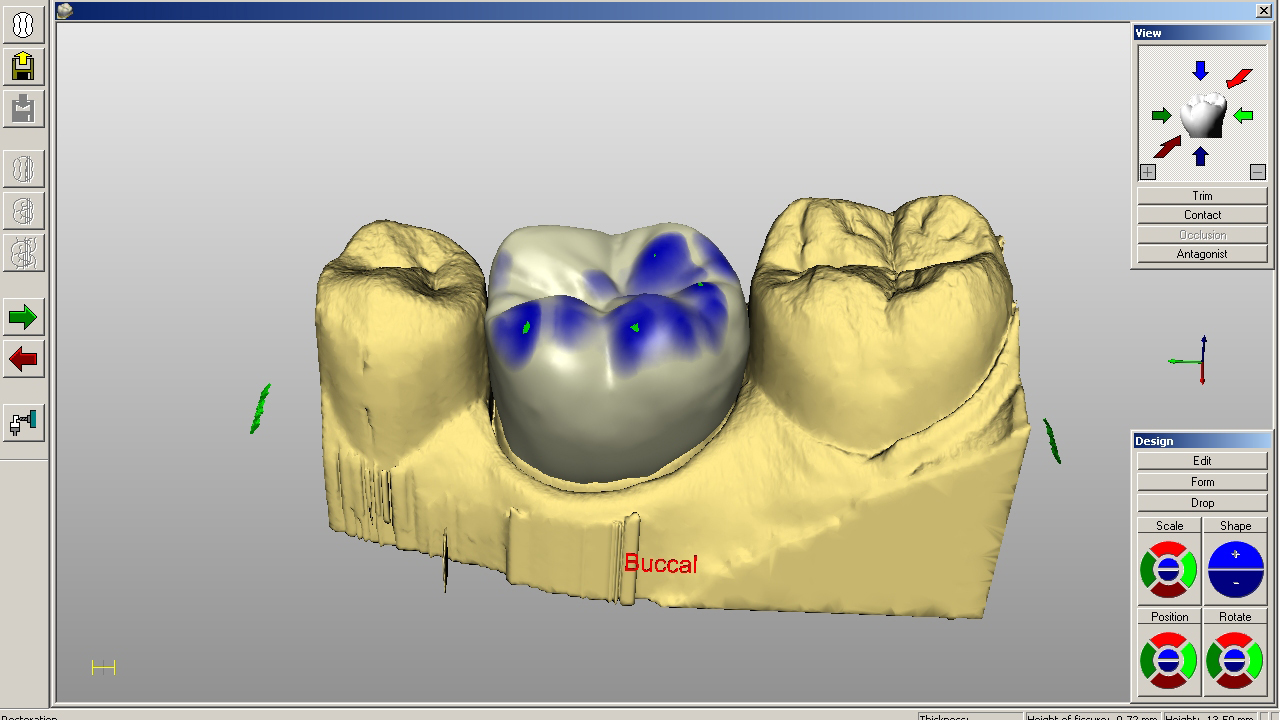
Task: Click the dark blue upward view arrow below tooth
Action: [x=1201, y=156]
